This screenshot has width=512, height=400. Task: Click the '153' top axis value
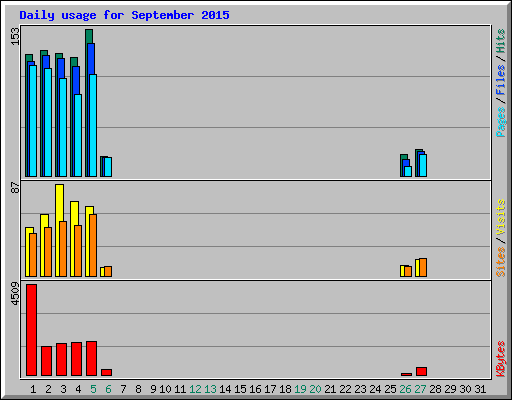(15, 36)
